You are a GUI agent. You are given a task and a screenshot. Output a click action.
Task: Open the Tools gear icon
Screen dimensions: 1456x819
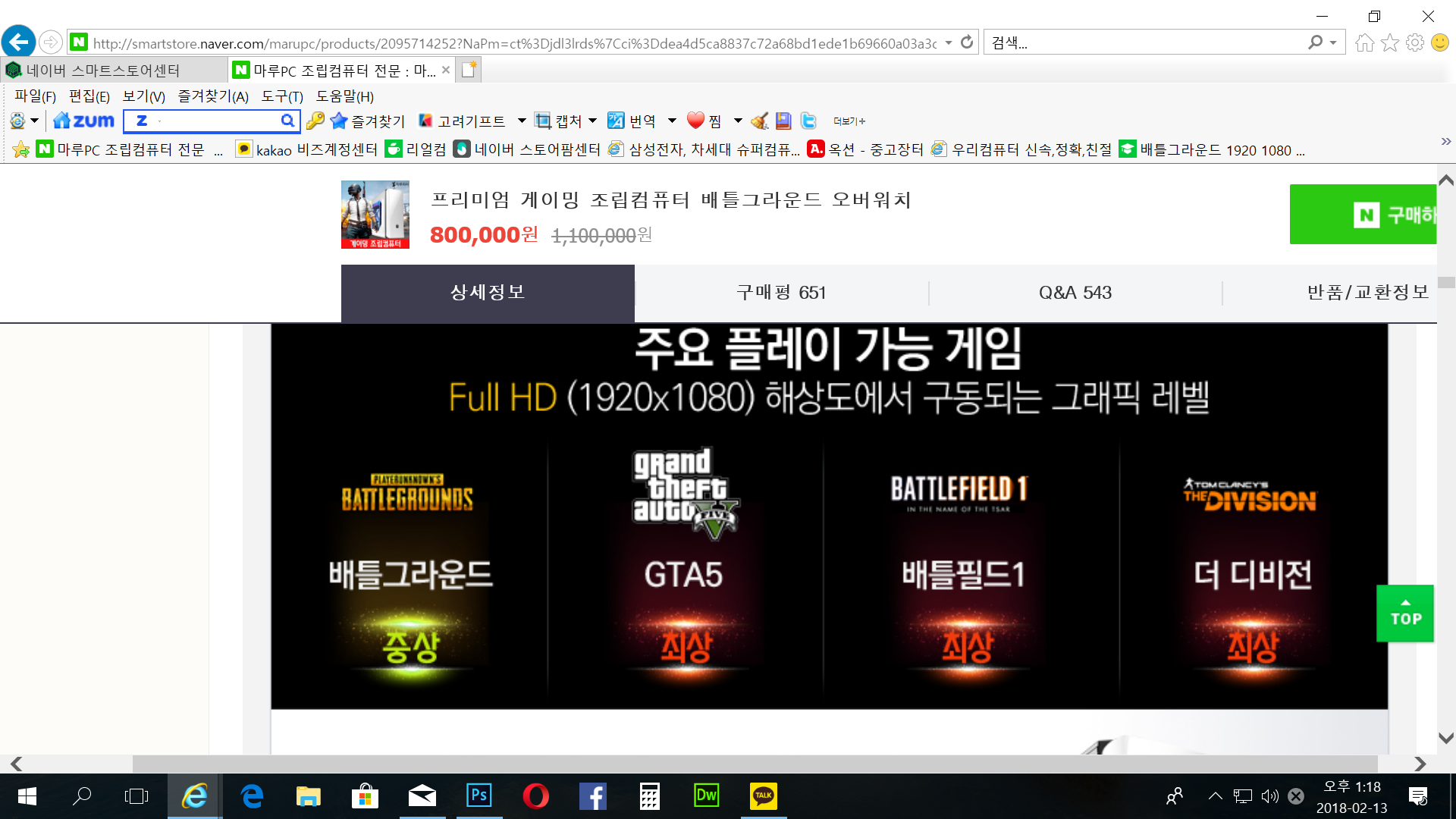coord(1415,43)
